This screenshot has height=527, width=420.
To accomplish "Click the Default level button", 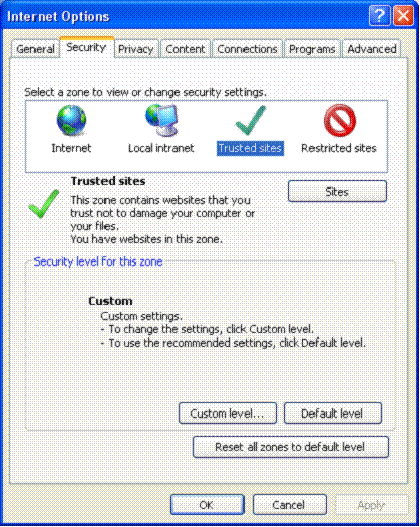I will click(x=333, y=413).
